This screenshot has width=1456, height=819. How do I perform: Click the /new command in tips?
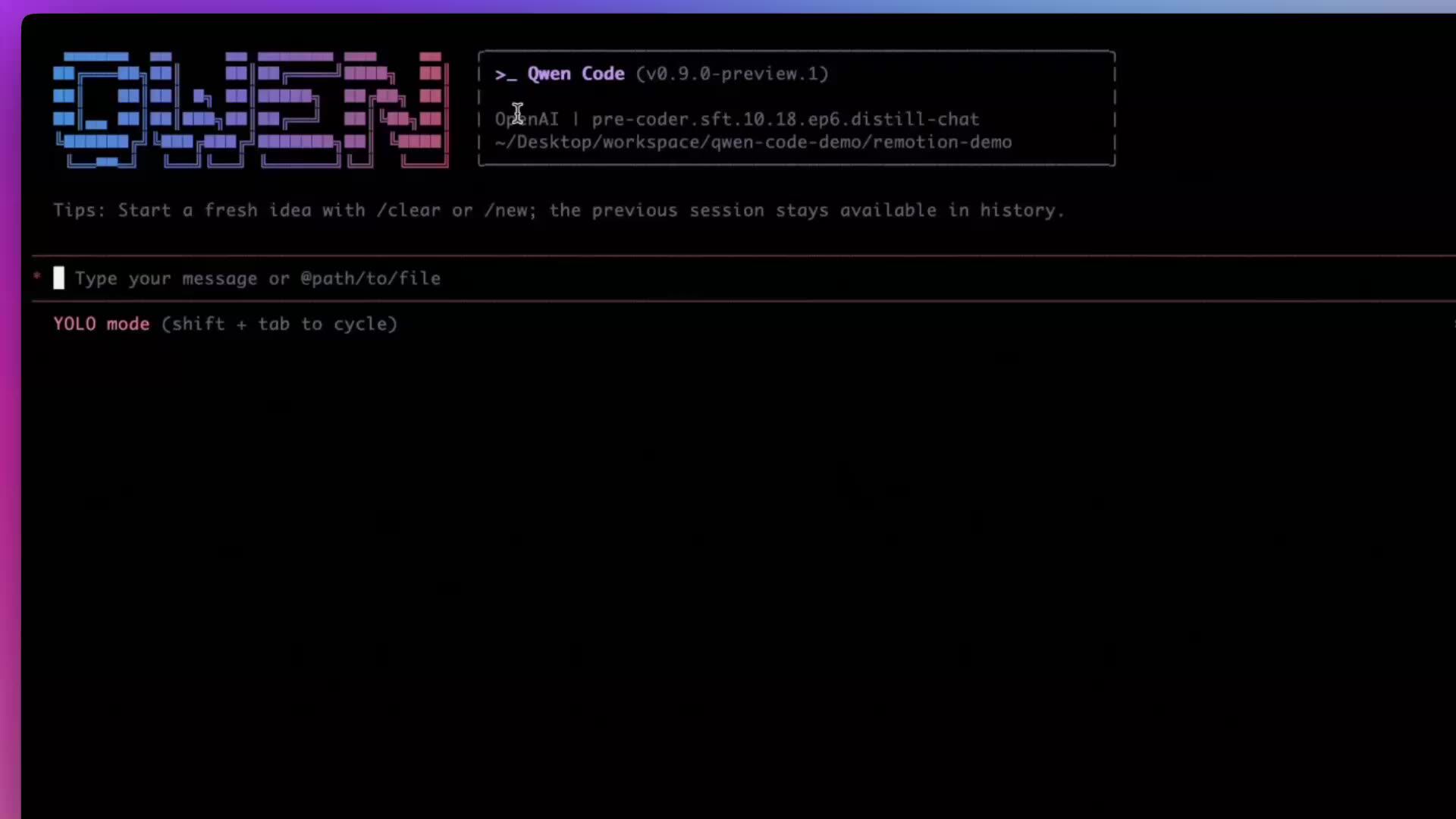[510, 210]
